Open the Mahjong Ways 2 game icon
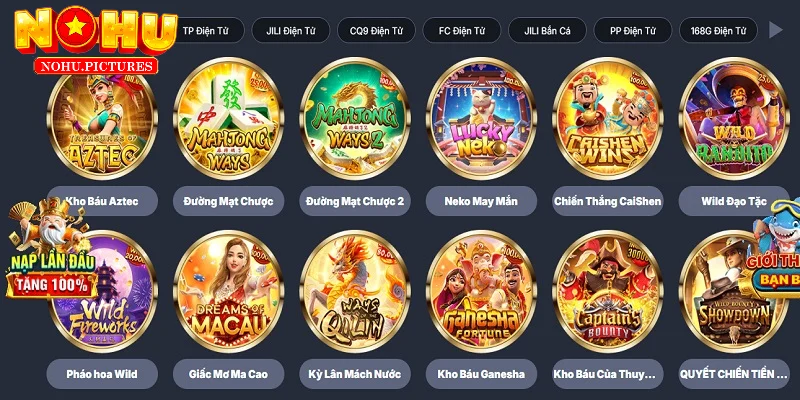The height and width of the screenshot is (400, 800). pyautogui.click(x=355, y=119)
